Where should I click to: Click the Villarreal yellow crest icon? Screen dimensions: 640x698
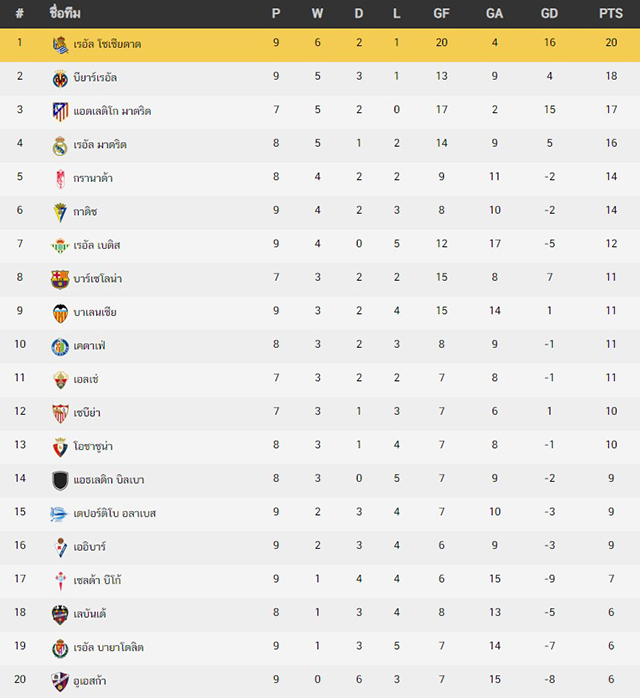(60, 78)
